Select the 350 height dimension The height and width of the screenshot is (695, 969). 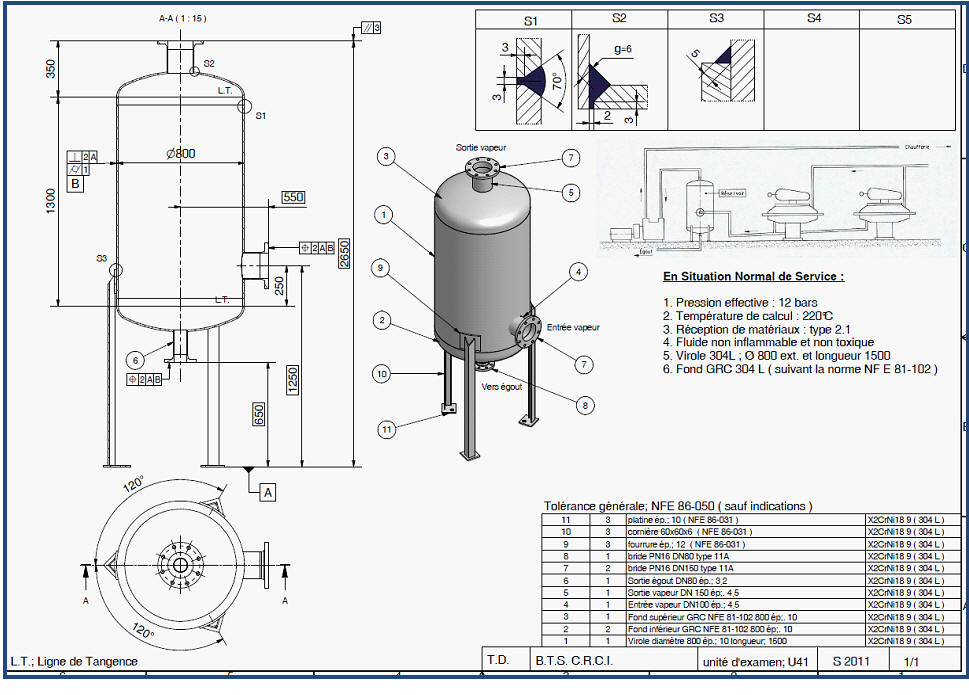[51, 69]
